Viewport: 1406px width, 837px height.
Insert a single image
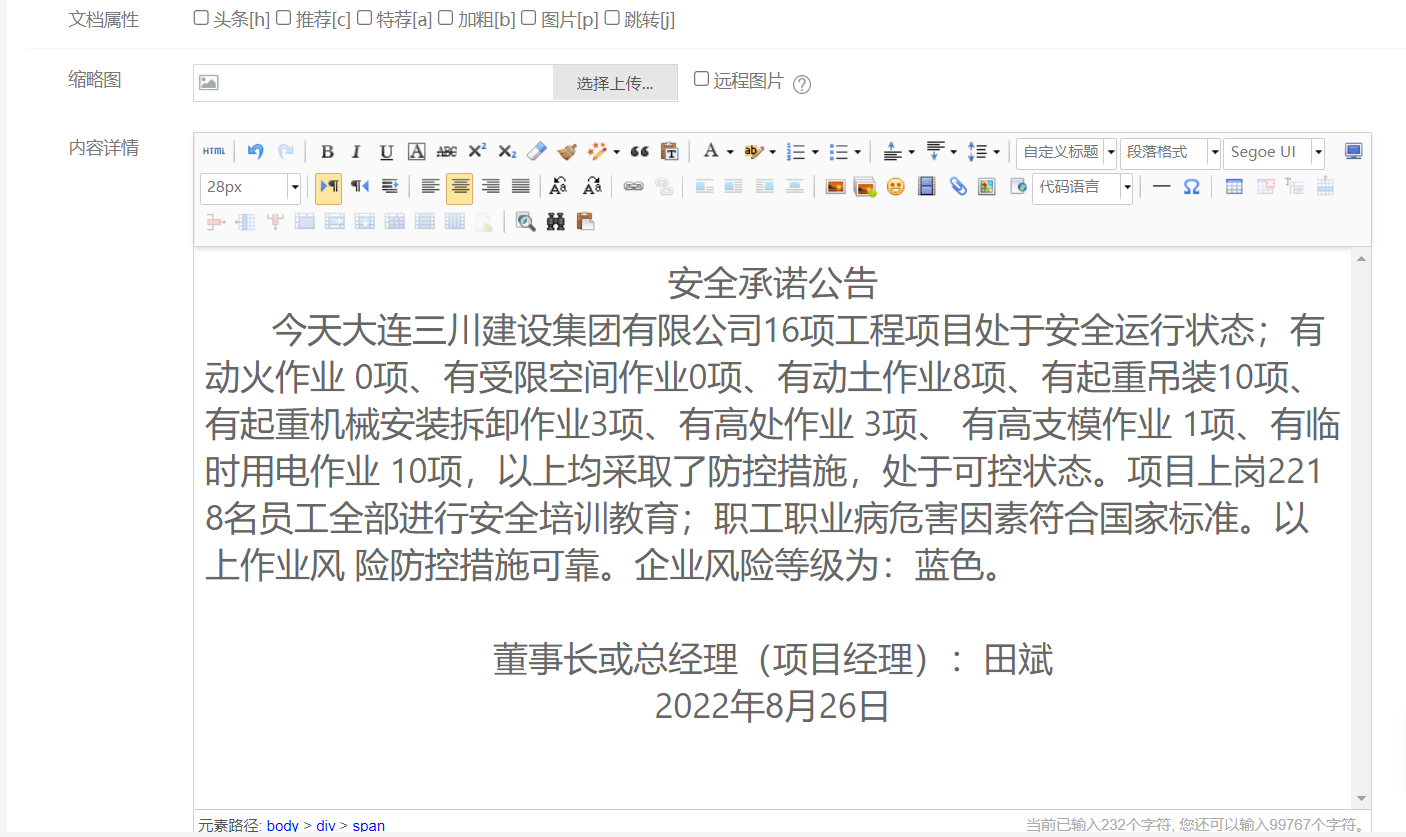(835, 186)
